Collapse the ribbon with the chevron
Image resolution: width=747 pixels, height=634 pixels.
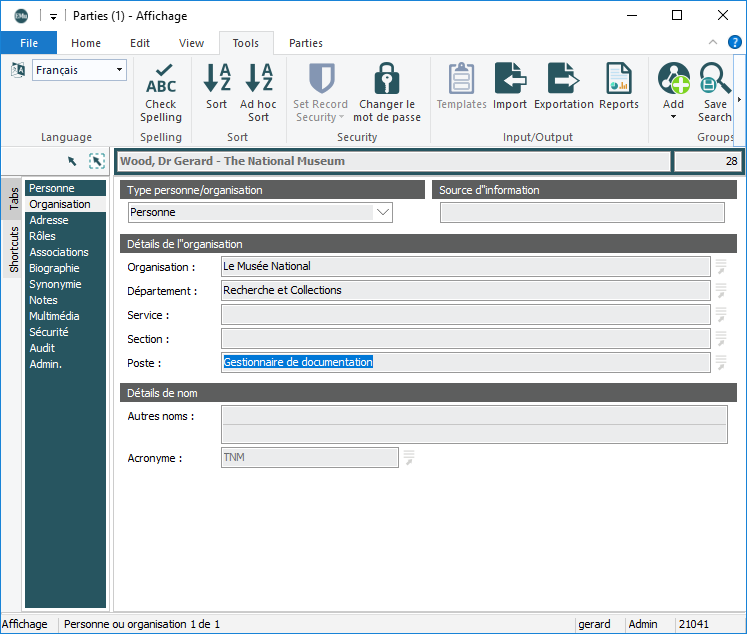pyautogui.click(x=713, y=43)
